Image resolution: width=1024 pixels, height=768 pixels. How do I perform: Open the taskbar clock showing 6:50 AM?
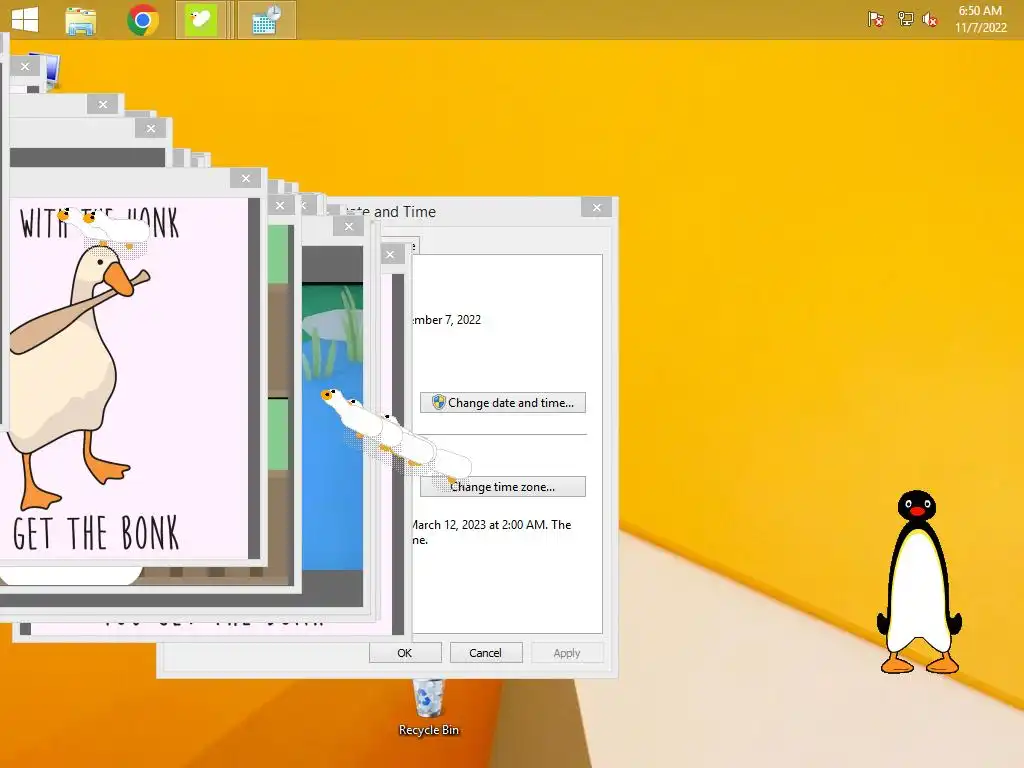(980, 19)
